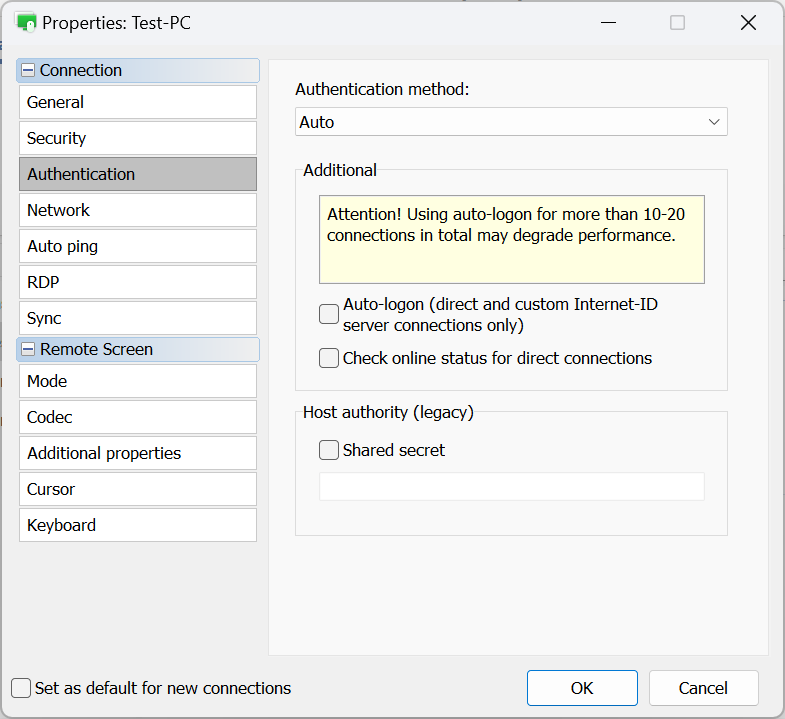Open the General settings page
The image size is (785, 719).
[x=138, y=102]
